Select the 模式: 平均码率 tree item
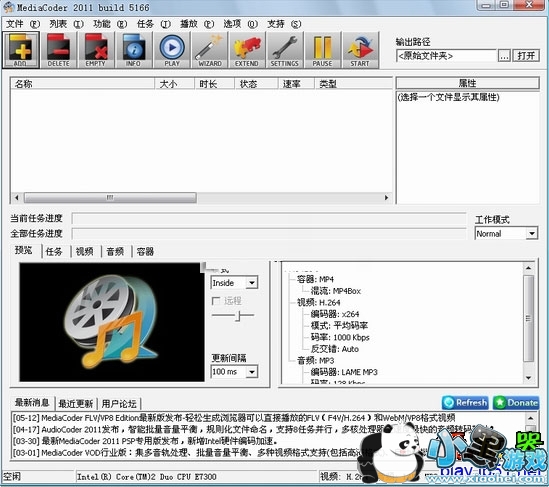 pos(339,326)
